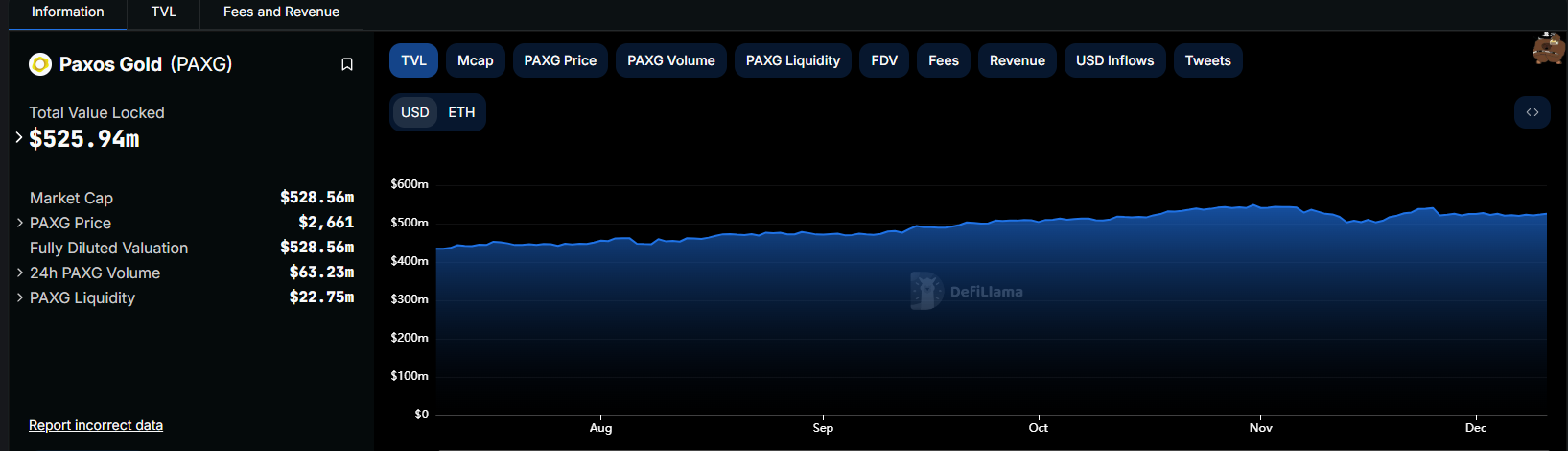The width and height of the screenshot is (1568, 451).
Task: Click the $0 y-axis label
Action: 421,415
